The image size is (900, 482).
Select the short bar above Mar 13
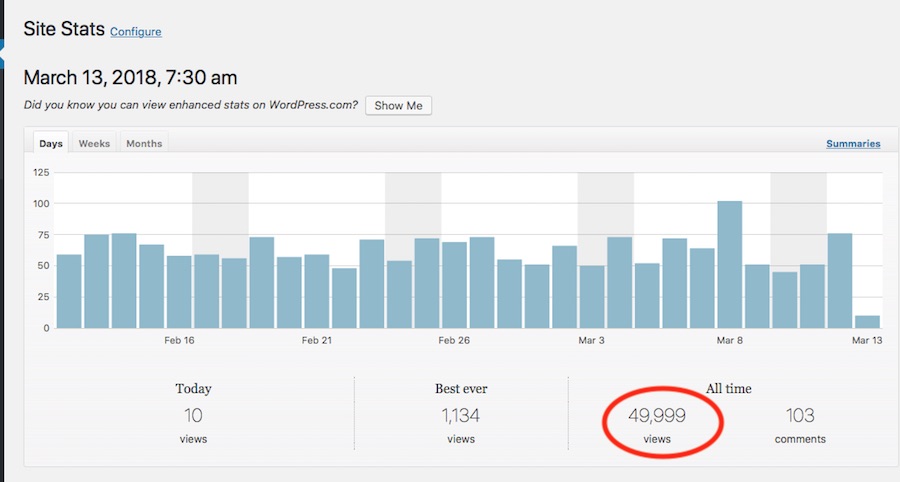coord(868,321)
